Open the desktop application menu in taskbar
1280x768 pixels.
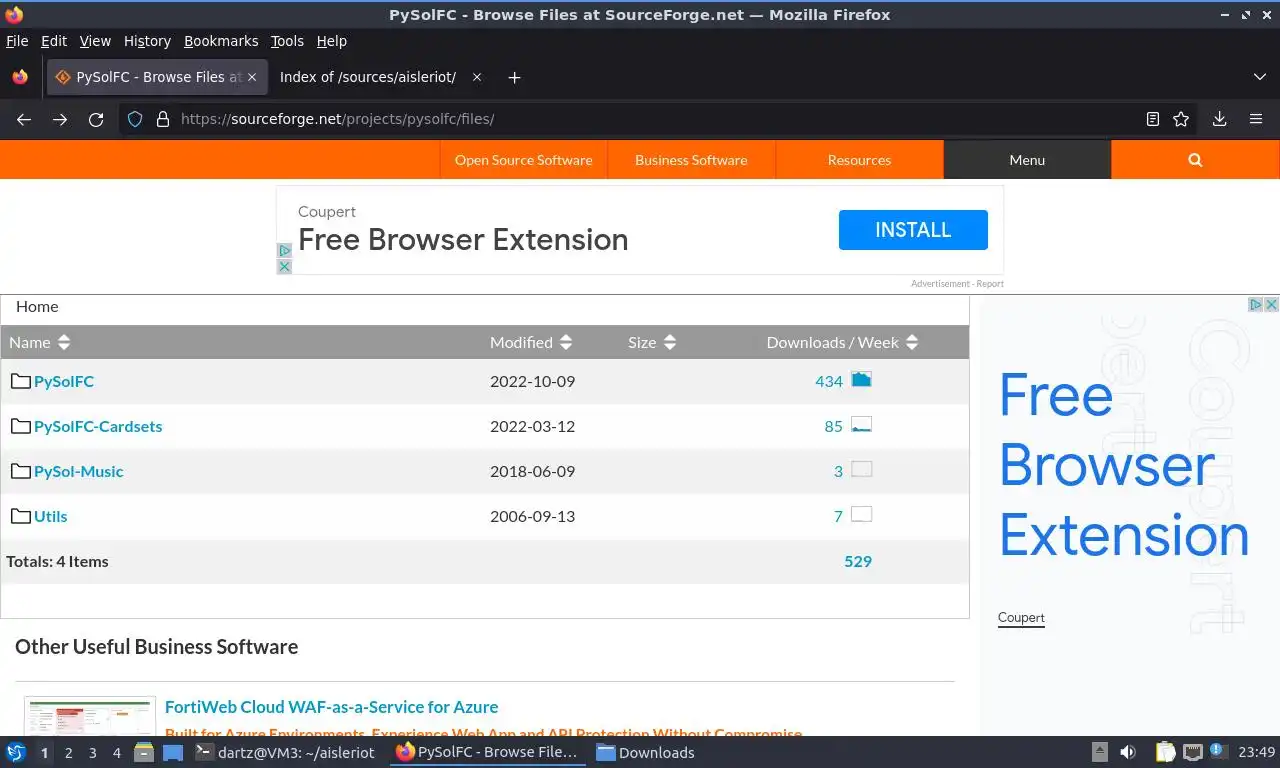click(16, 752)
